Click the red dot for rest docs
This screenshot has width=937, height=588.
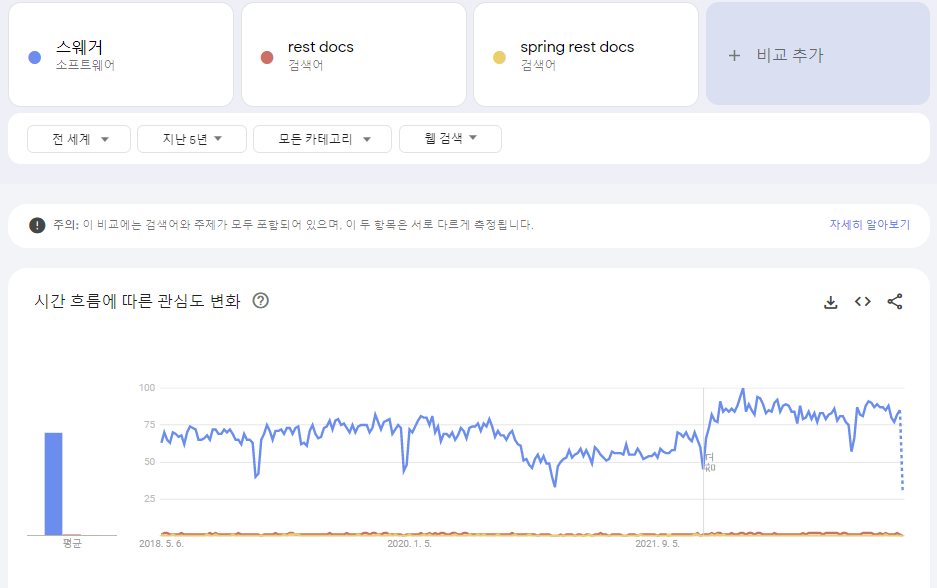(267, 57)
